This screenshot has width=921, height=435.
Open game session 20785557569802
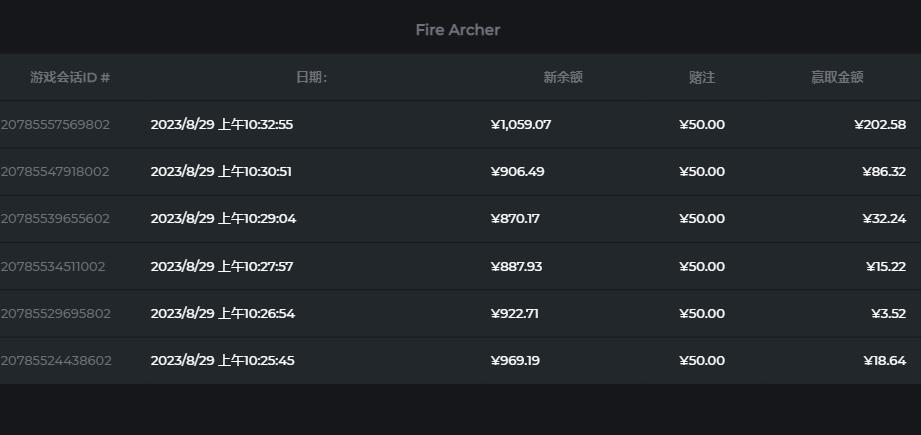[55, 125]
